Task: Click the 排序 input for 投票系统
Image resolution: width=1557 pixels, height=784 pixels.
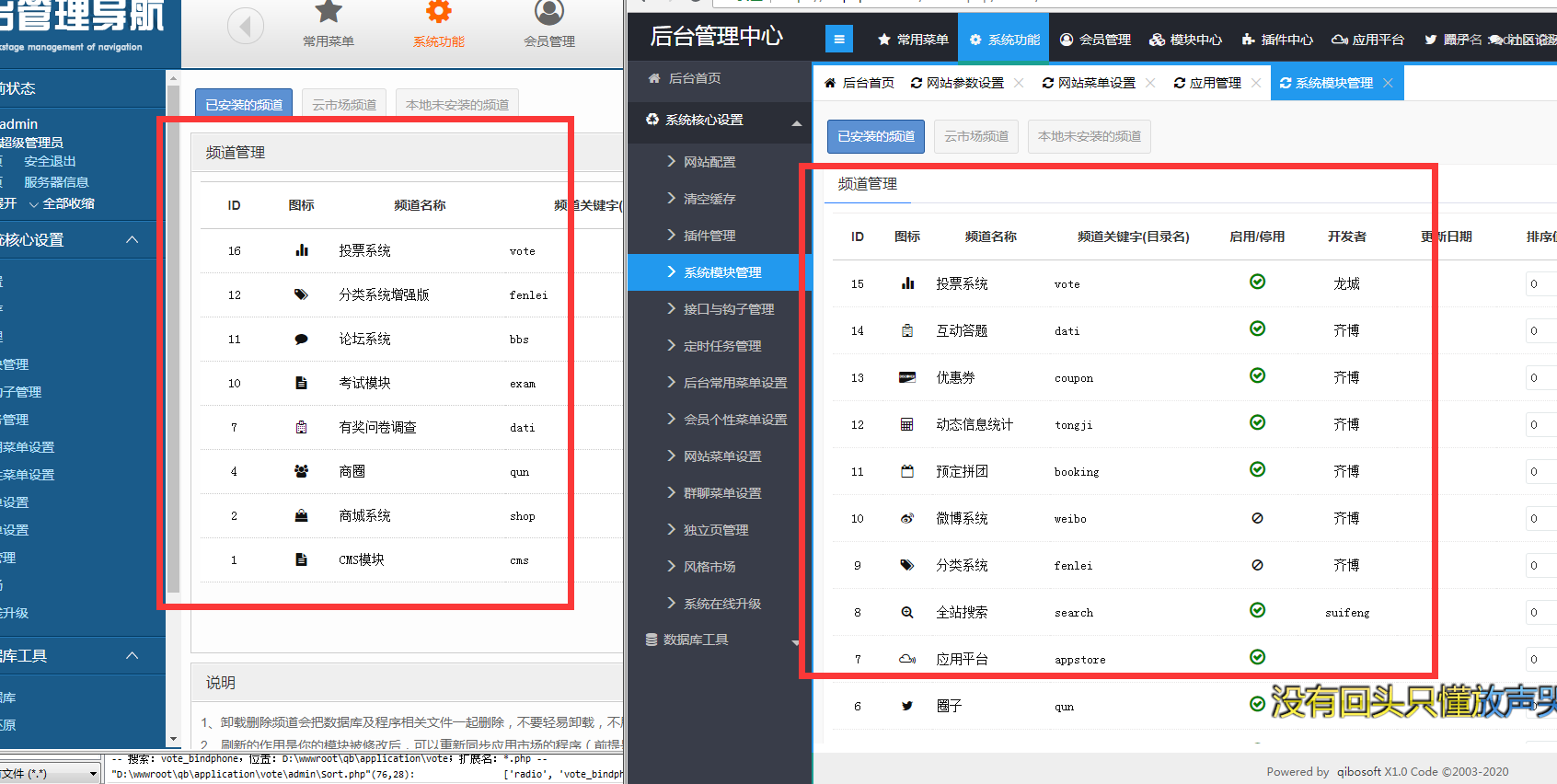Action: (1540, 283)
